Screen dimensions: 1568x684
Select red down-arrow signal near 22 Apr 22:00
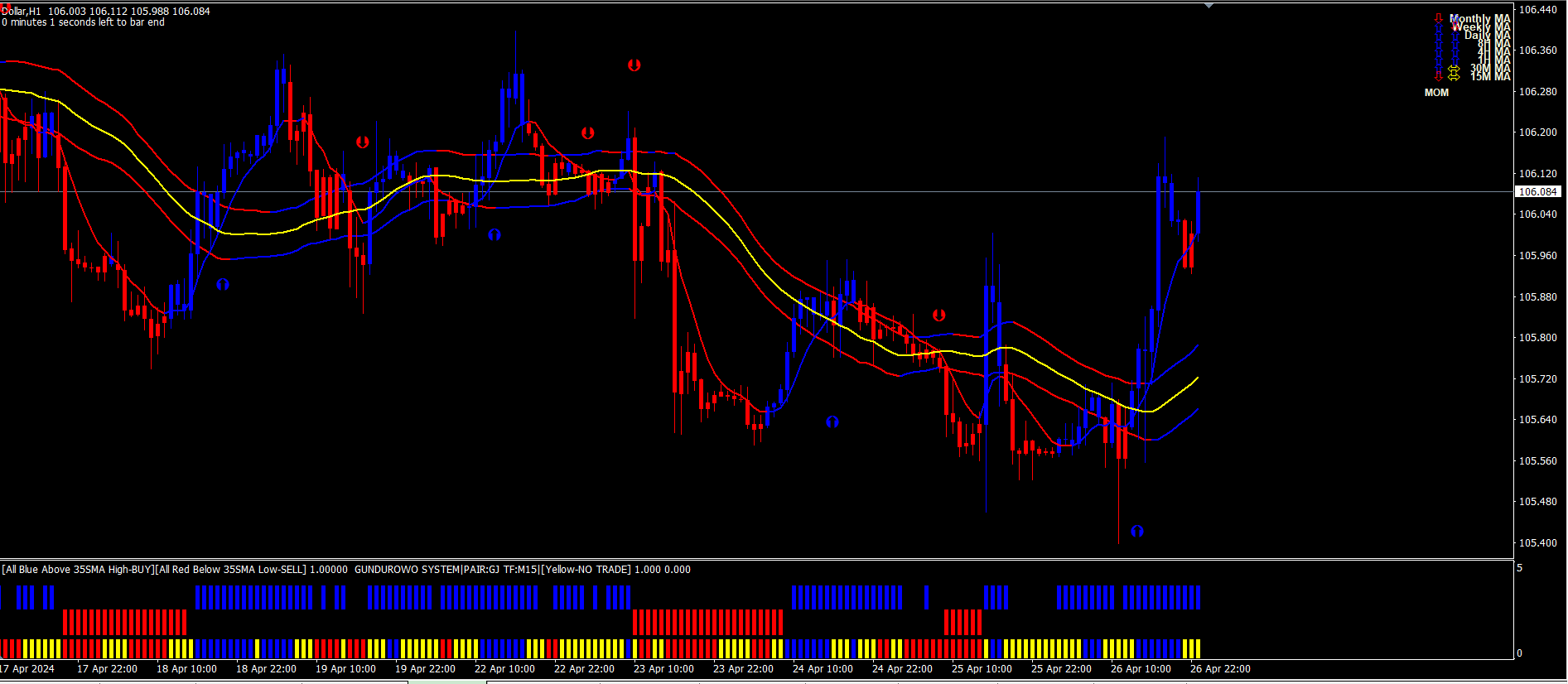pos(588,132)
